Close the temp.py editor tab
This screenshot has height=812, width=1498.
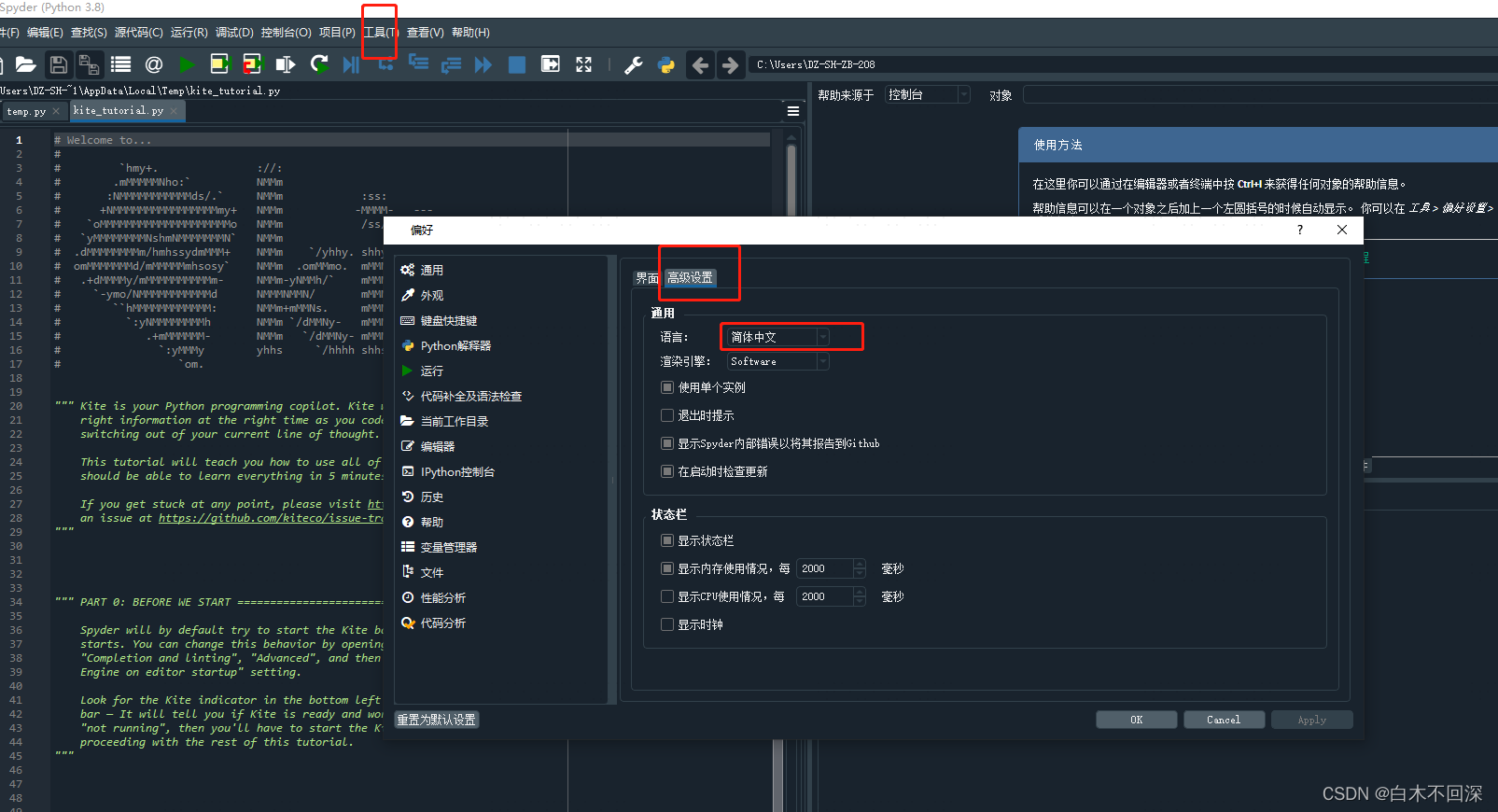coord(56,111)
